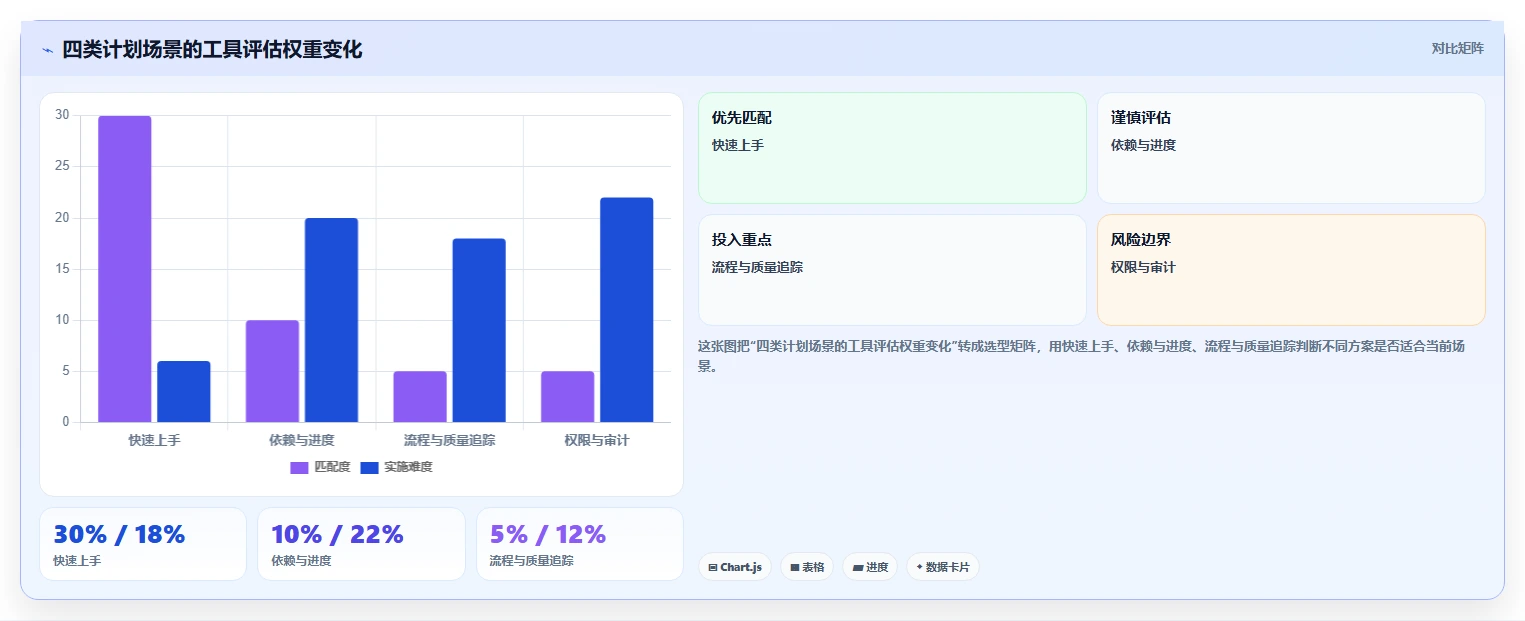Click the 10% / 22% stat card
The height and width of the screenshot is (621, 1525).
coord(361,544)
